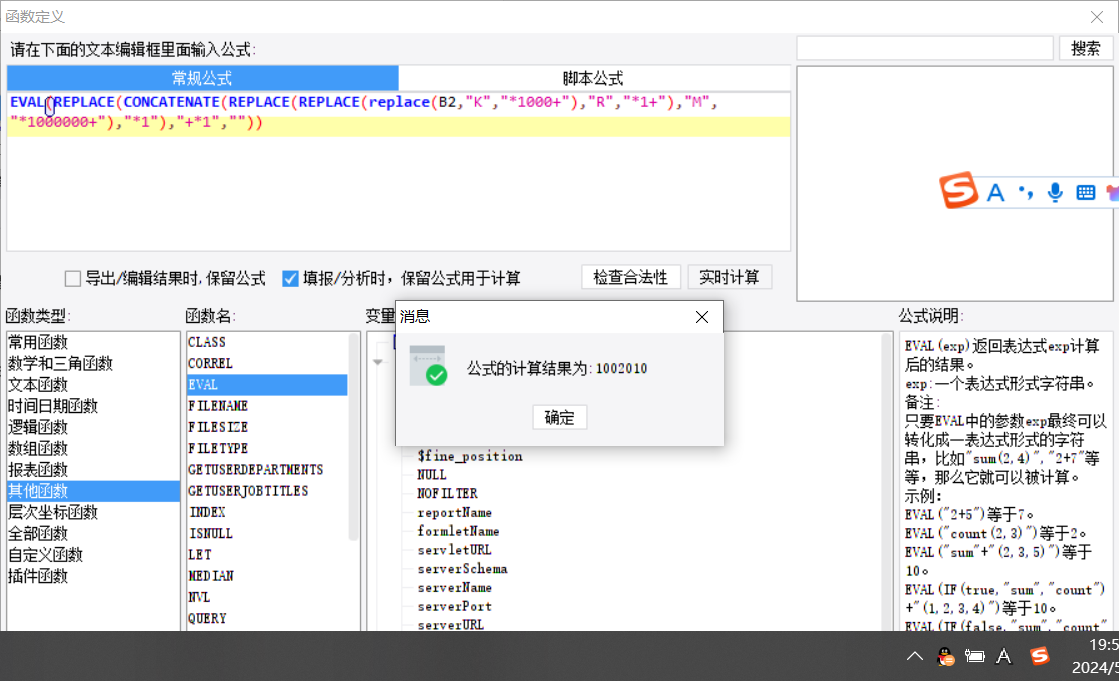Expand the variable tree node arrow
Viewport: 1119px width, 681px height.
click(x=378, y=362)
